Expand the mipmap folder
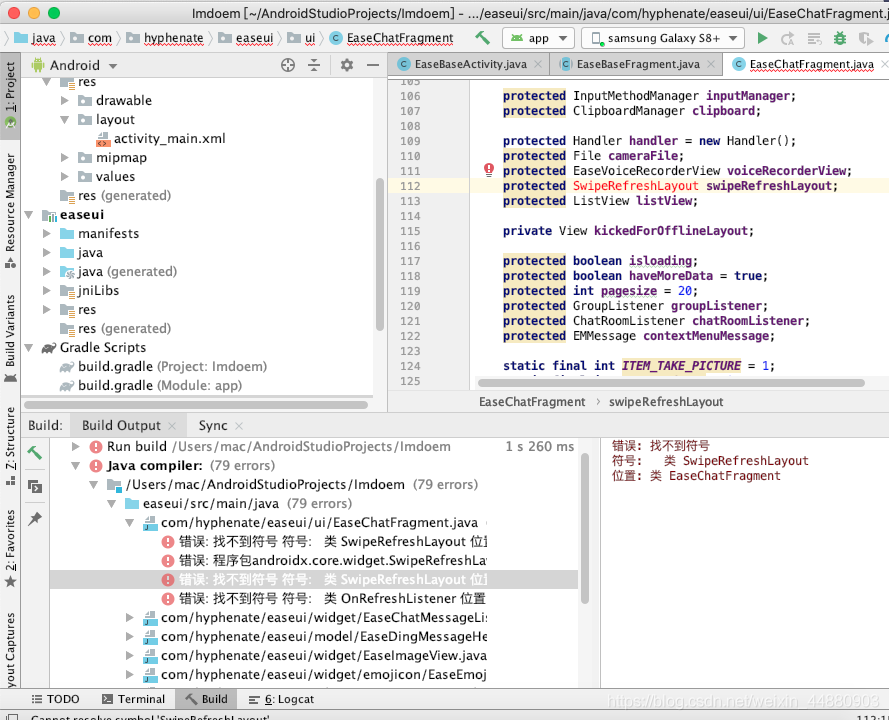This screenshot has height=720, width=889. click(x=65, y=158)
